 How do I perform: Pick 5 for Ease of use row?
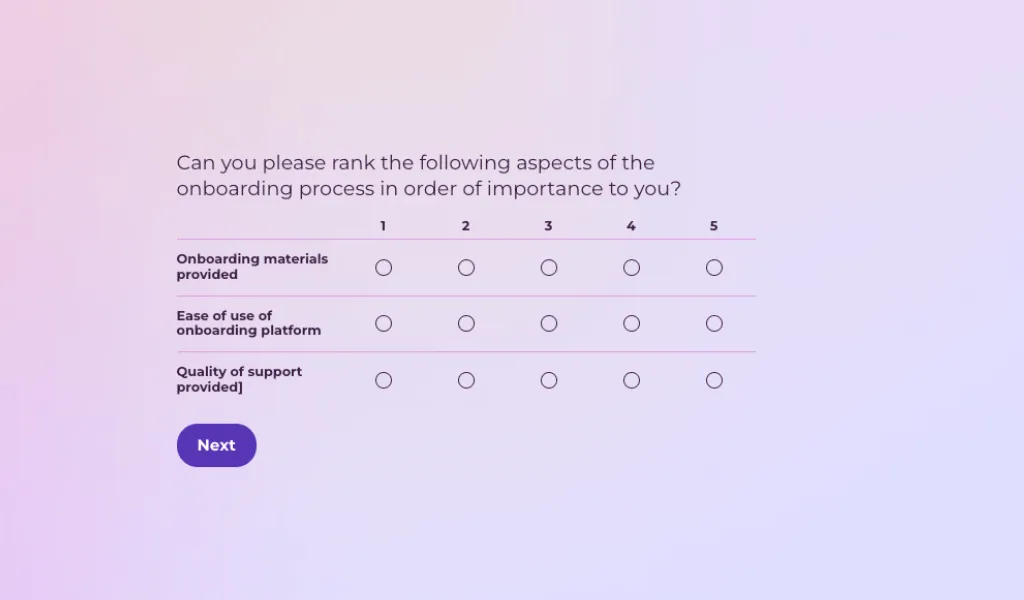pyautogui.click(x=714, y=324)
